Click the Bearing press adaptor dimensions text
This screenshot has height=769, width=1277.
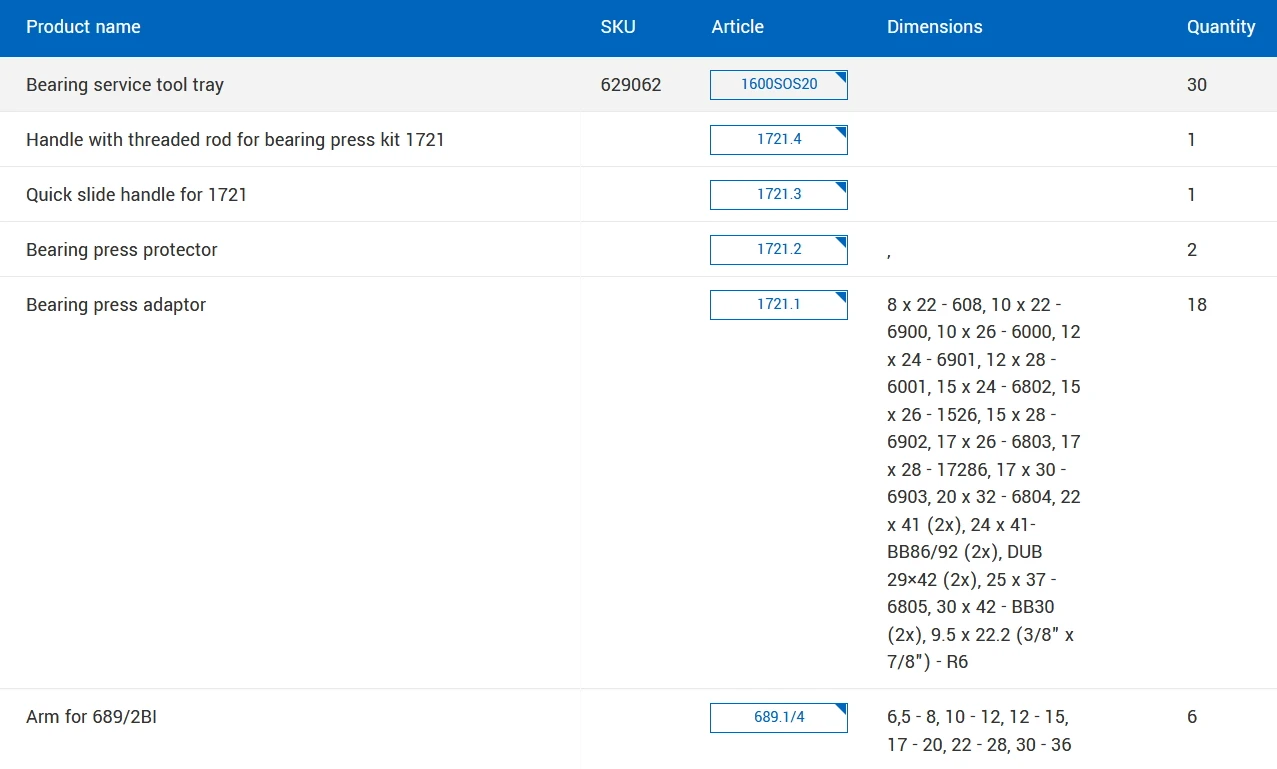[983, 483]
